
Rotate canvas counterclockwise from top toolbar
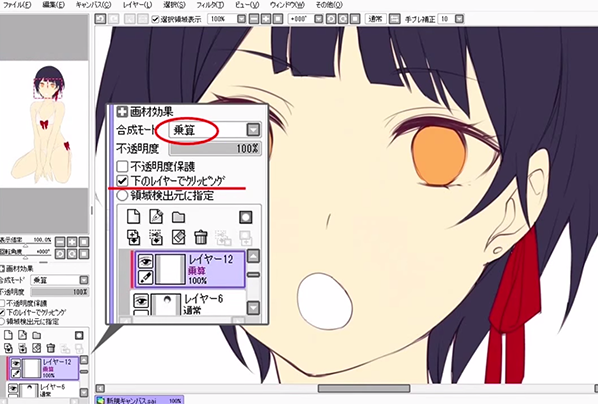pos(331,19)
